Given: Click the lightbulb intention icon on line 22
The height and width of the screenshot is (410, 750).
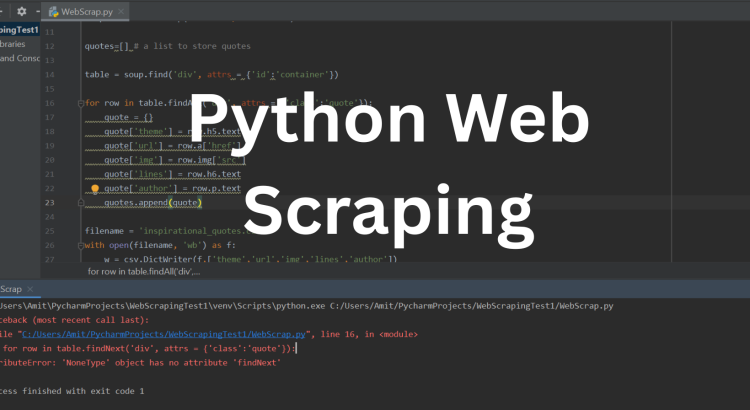Looking at the screenshot, I should [x=95, y=189].
